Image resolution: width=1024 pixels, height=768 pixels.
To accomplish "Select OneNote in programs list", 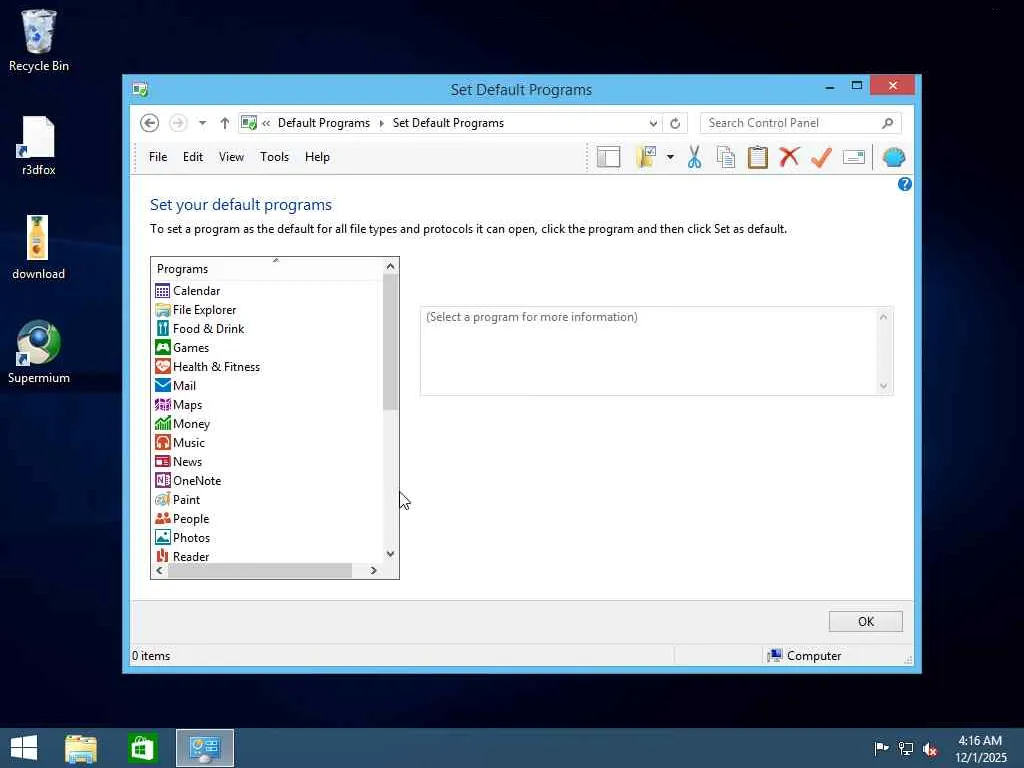I will click(197, 480).
